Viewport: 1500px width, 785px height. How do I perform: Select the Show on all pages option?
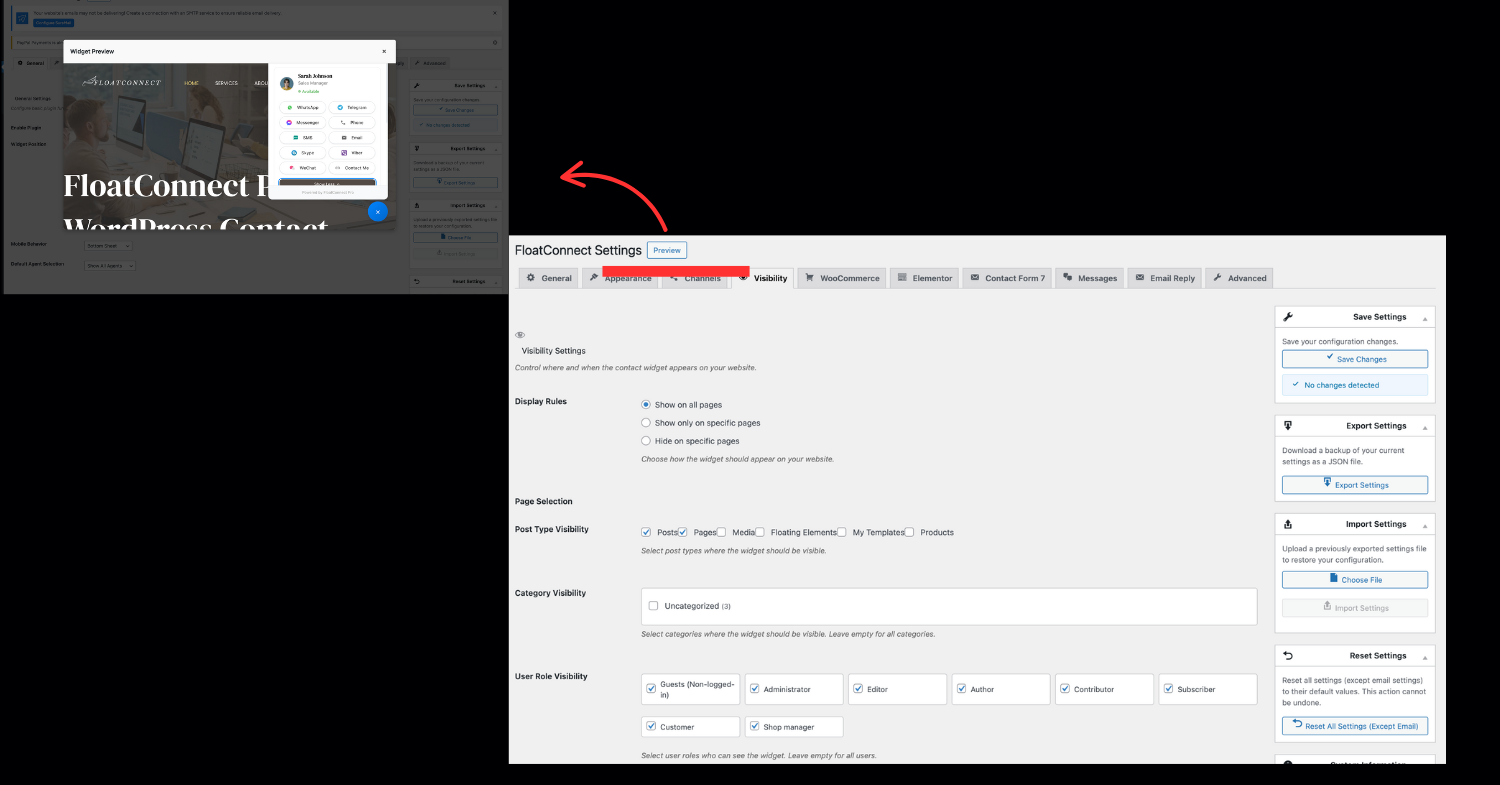pyautogui.click(x=646, y=405)
